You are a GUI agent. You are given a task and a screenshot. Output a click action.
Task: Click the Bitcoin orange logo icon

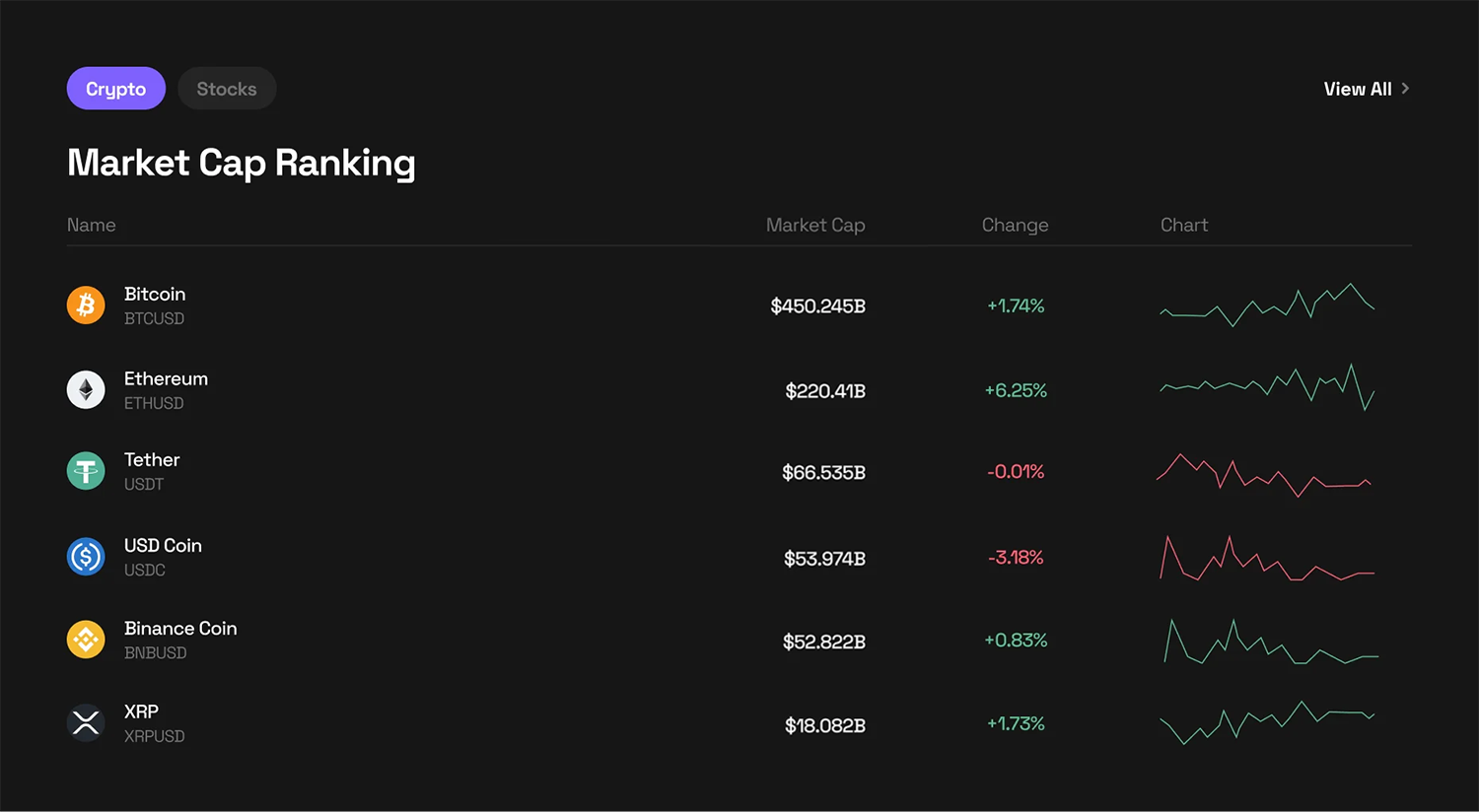pos(86,304)
